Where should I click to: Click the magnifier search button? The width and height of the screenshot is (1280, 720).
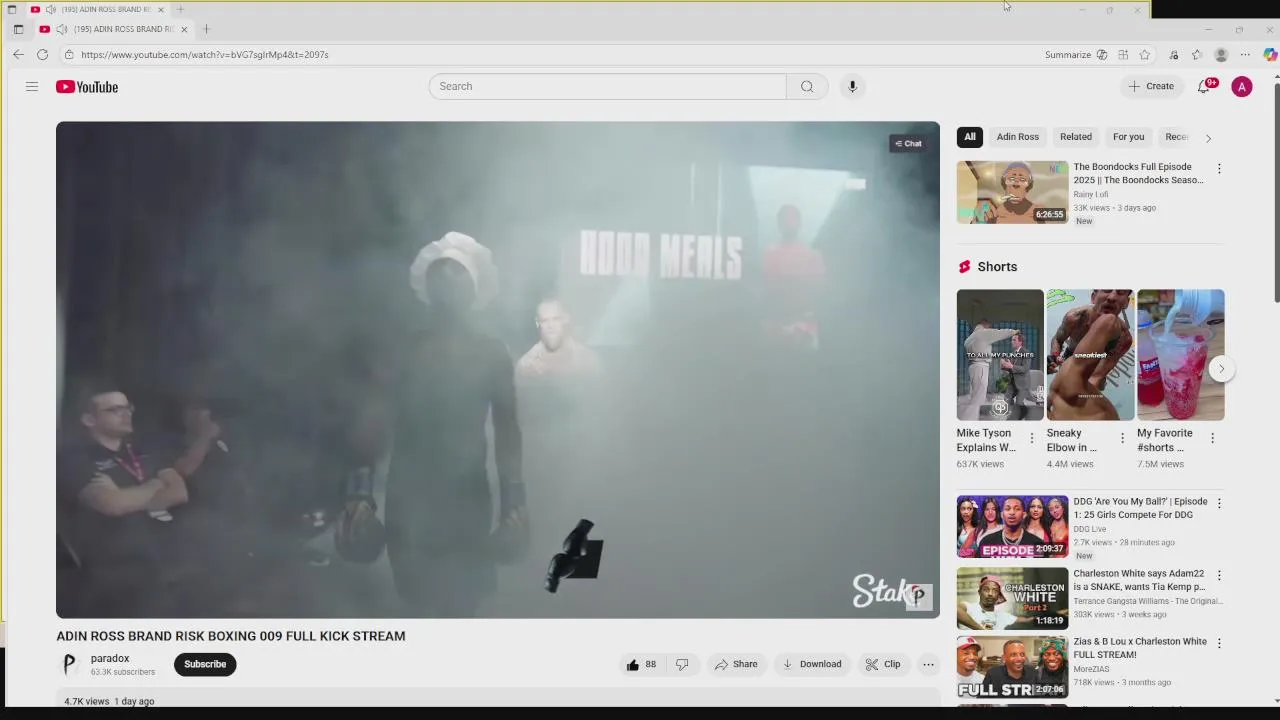click(807, 86)
